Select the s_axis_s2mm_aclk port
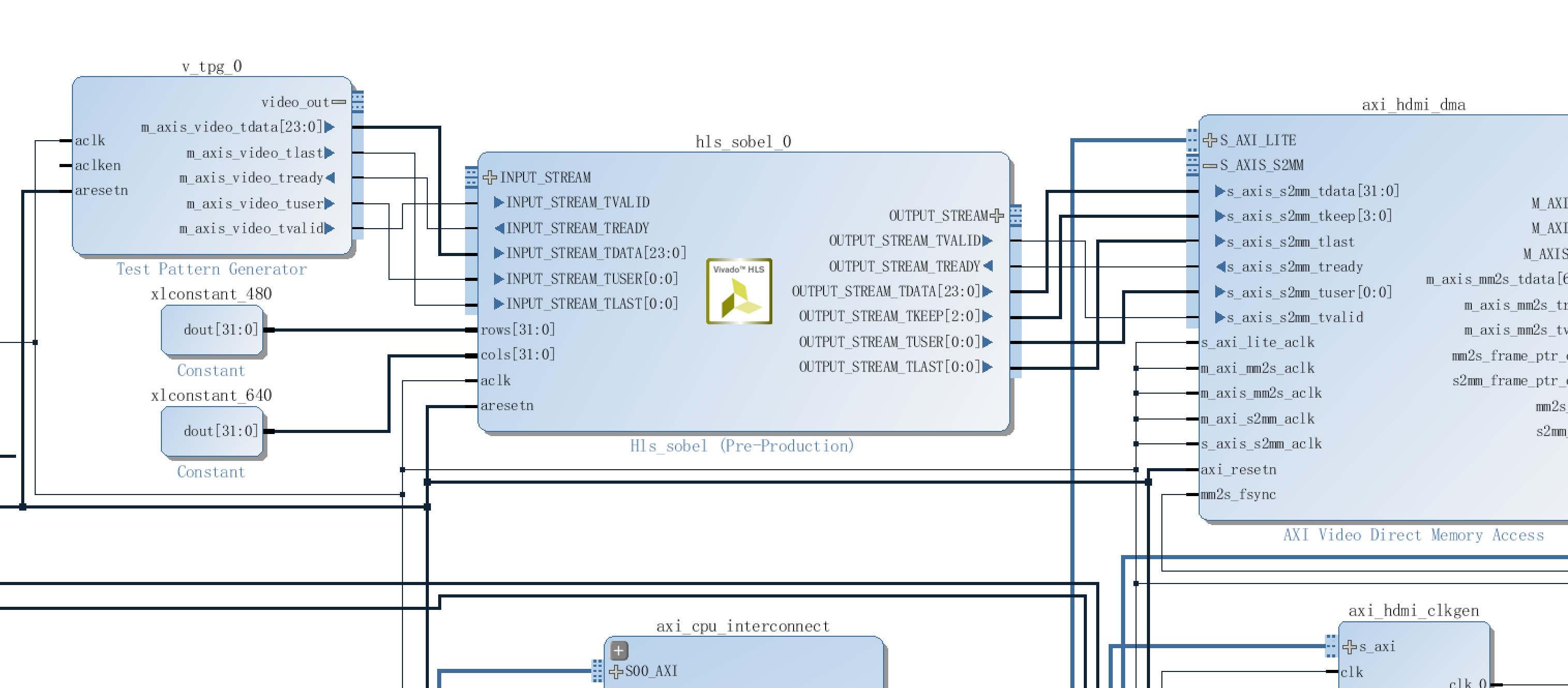This screenshot has height=688, width=1568. (1261, 444)
